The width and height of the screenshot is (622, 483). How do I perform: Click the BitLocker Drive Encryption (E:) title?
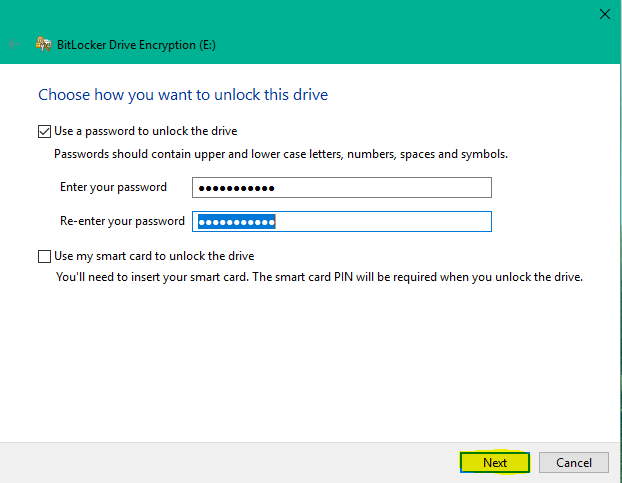tap(136, 45)
